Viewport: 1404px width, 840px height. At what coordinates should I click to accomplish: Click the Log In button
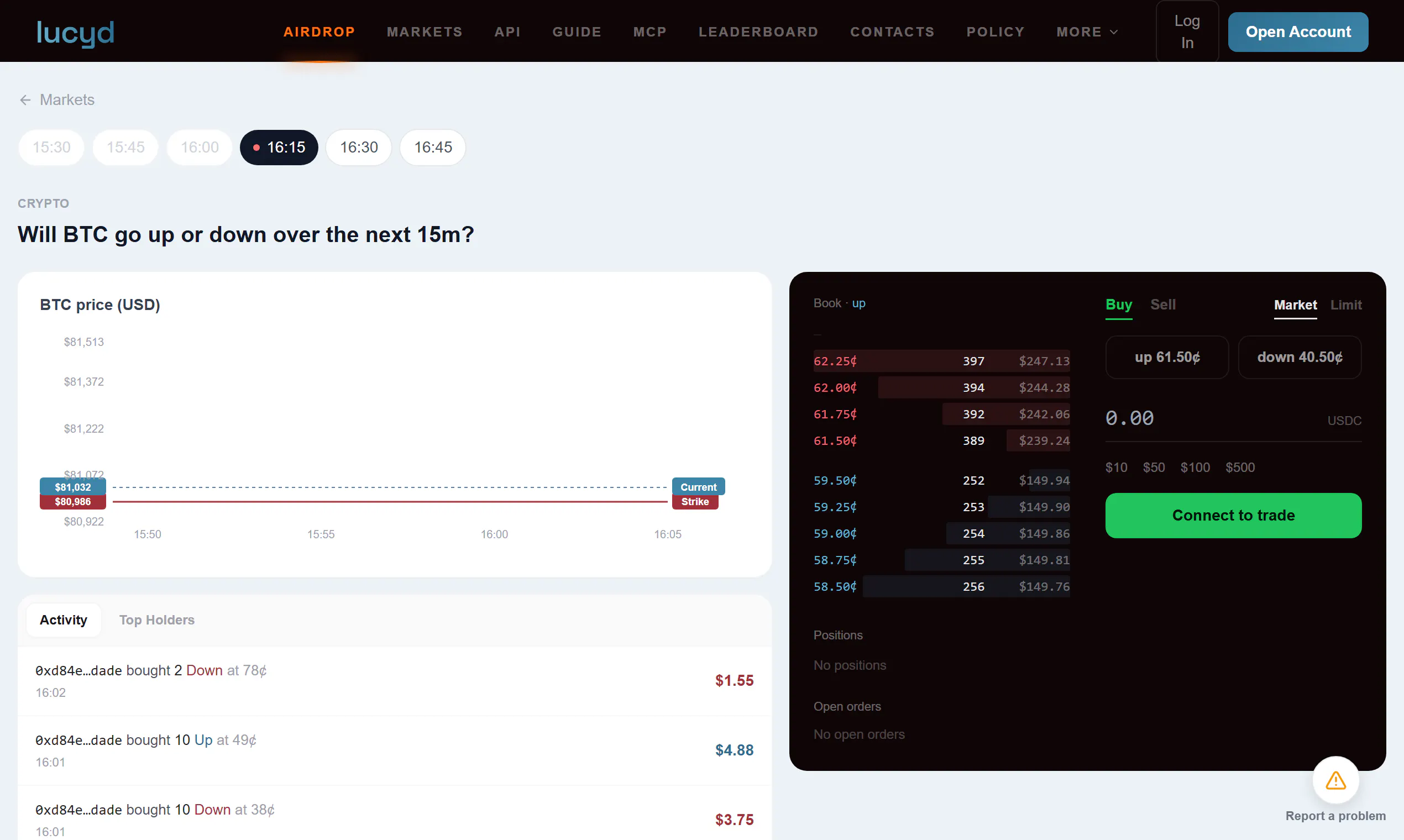tap(1187, 32)
